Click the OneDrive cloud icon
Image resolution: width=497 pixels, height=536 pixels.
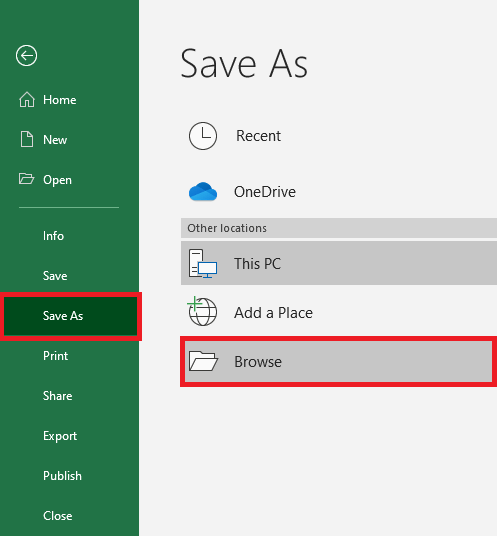pyautogui.click(x=203, y=192)
